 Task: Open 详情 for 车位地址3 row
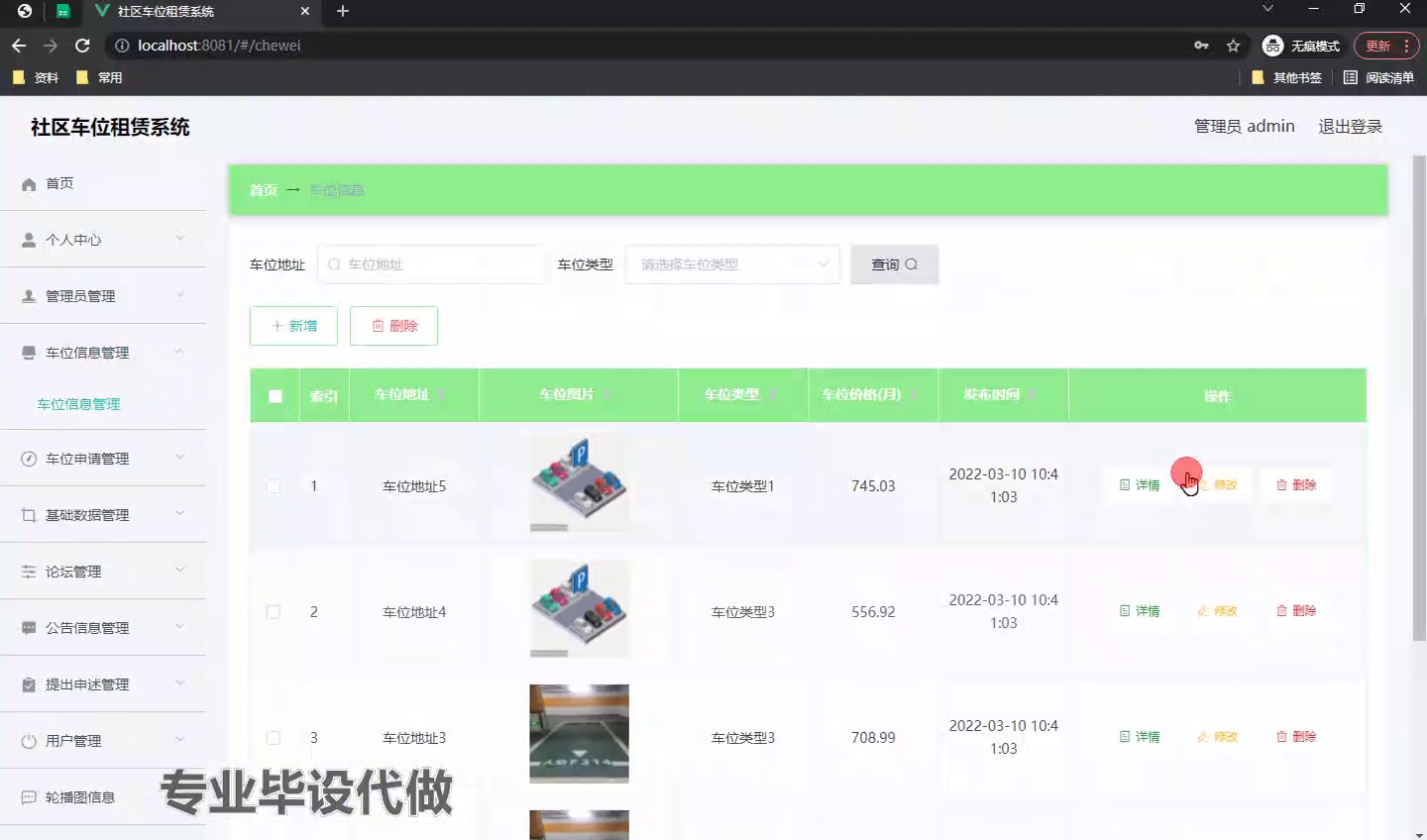(x=1140, y=737)
